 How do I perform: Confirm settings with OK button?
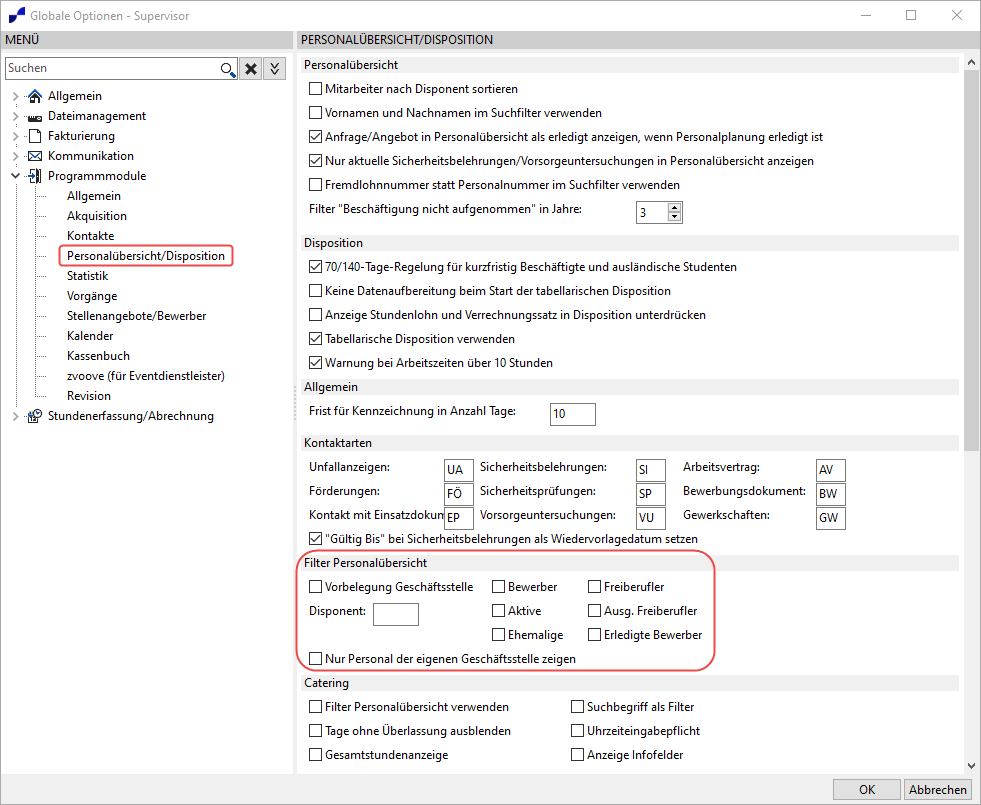pos(867,789)
